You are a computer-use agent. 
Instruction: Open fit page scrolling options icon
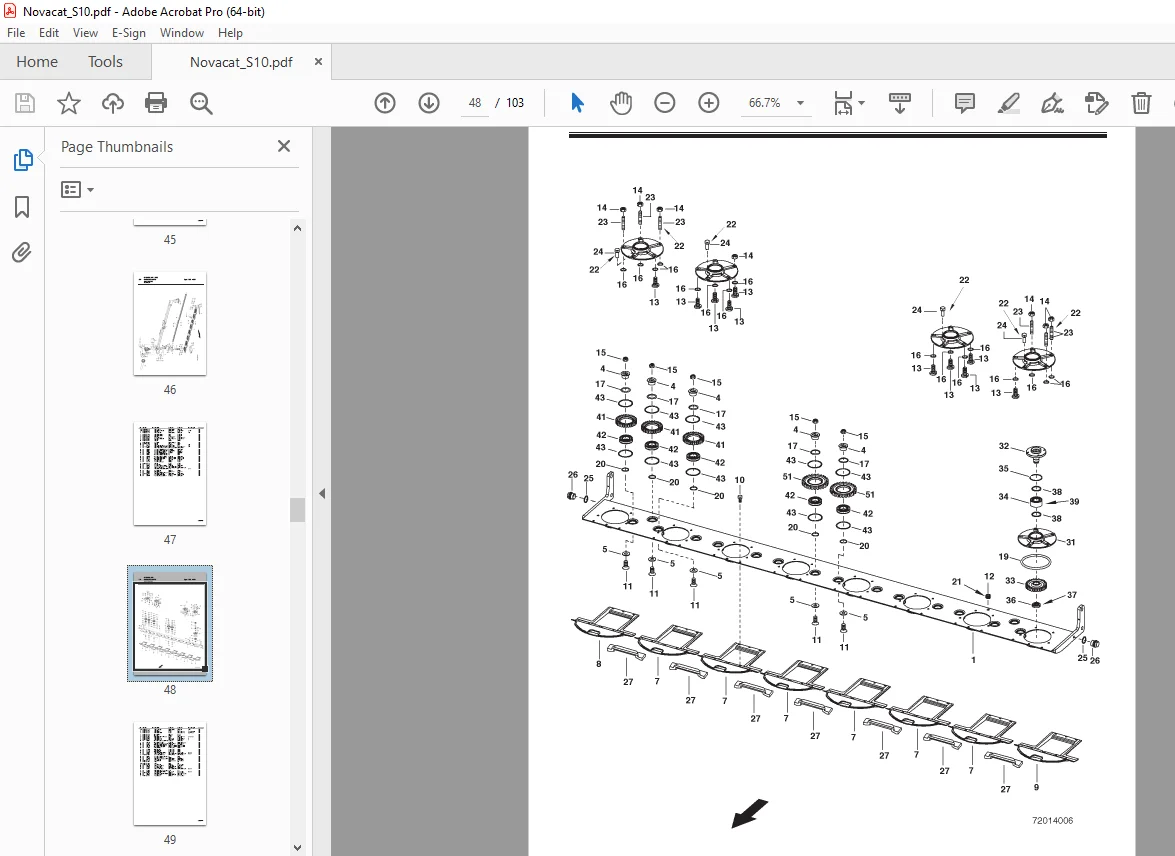(x=844, y=103)
